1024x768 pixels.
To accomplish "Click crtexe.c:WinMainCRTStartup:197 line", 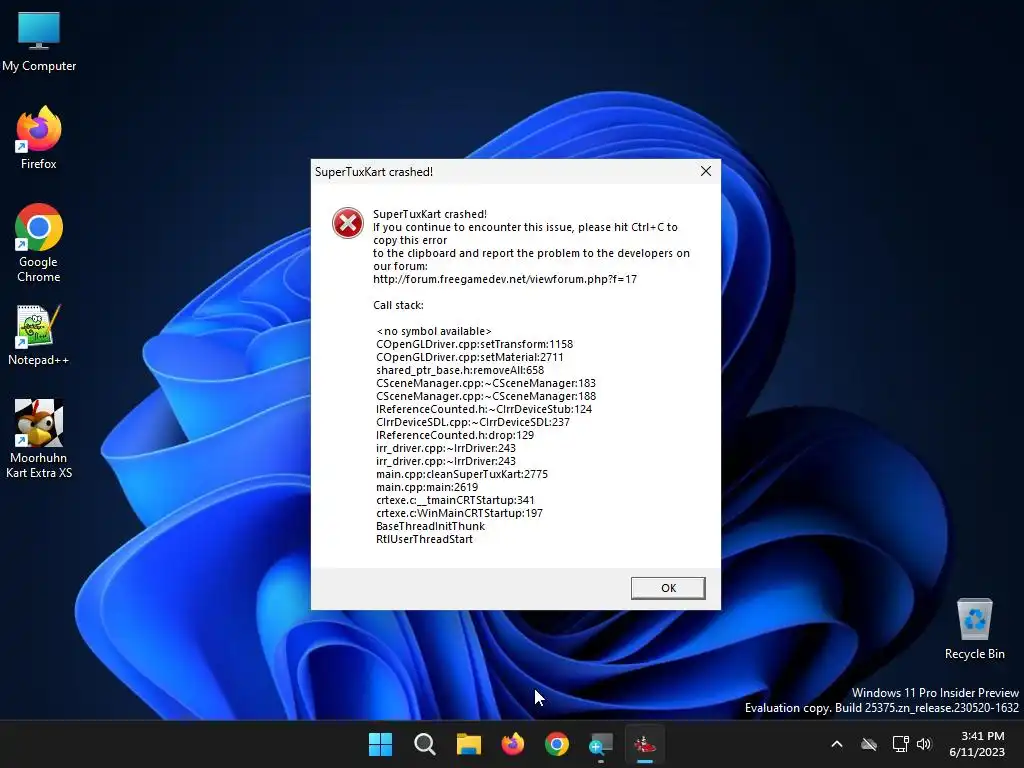I will coord(459,513).
